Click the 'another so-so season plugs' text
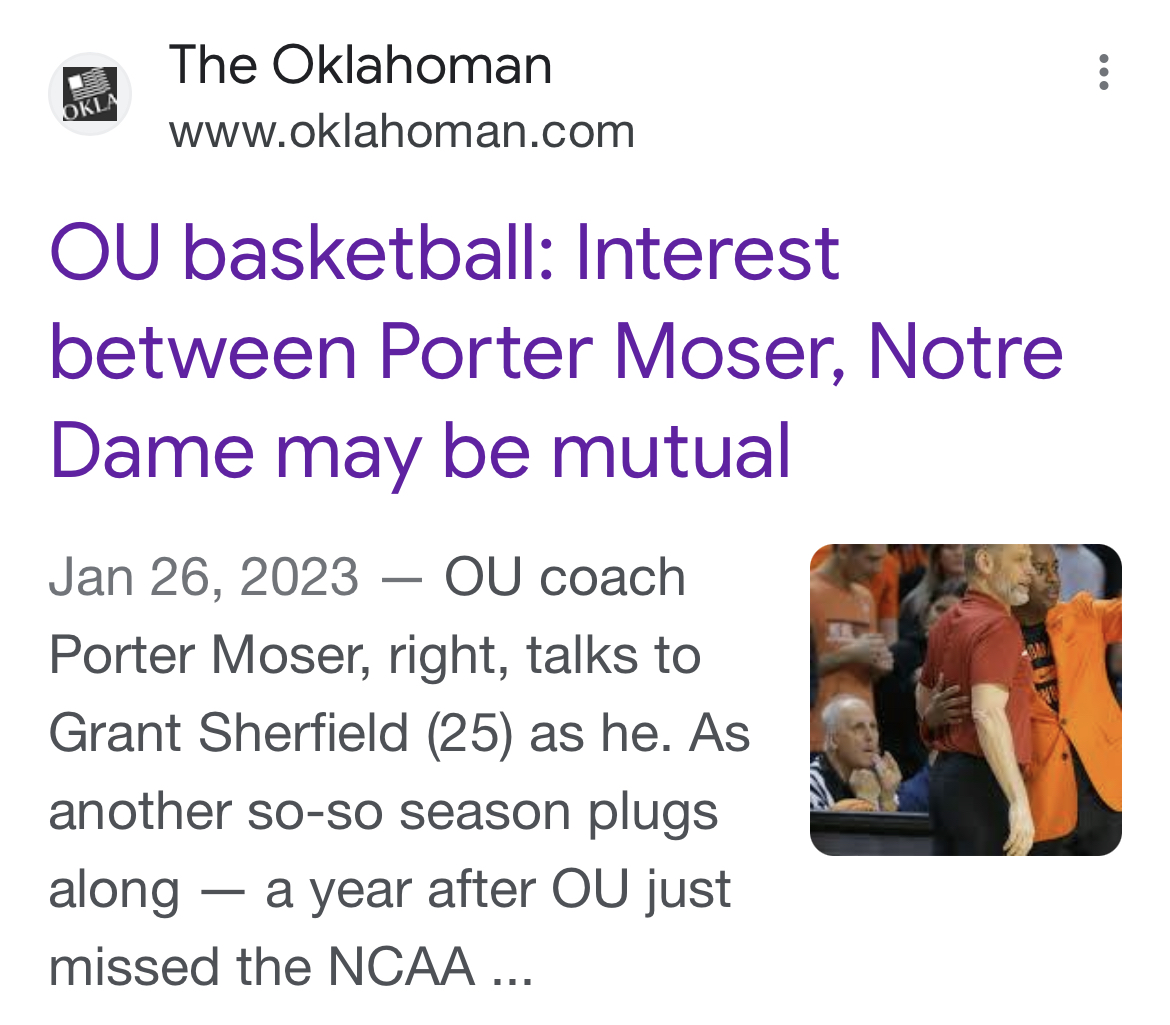 [384, 812]
